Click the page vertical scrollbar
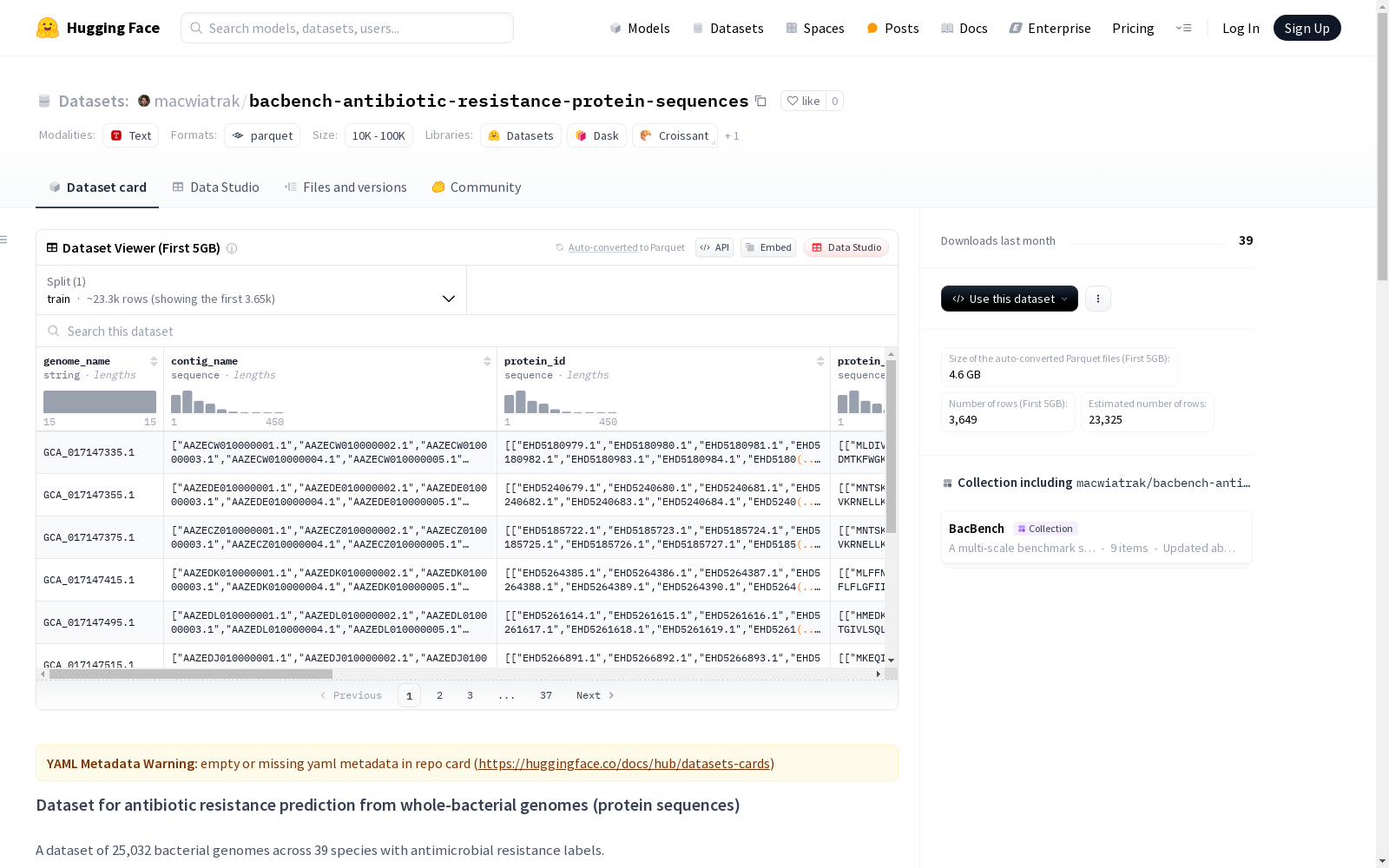This screenshot has width=1389, height=868. coord(1382,148)
